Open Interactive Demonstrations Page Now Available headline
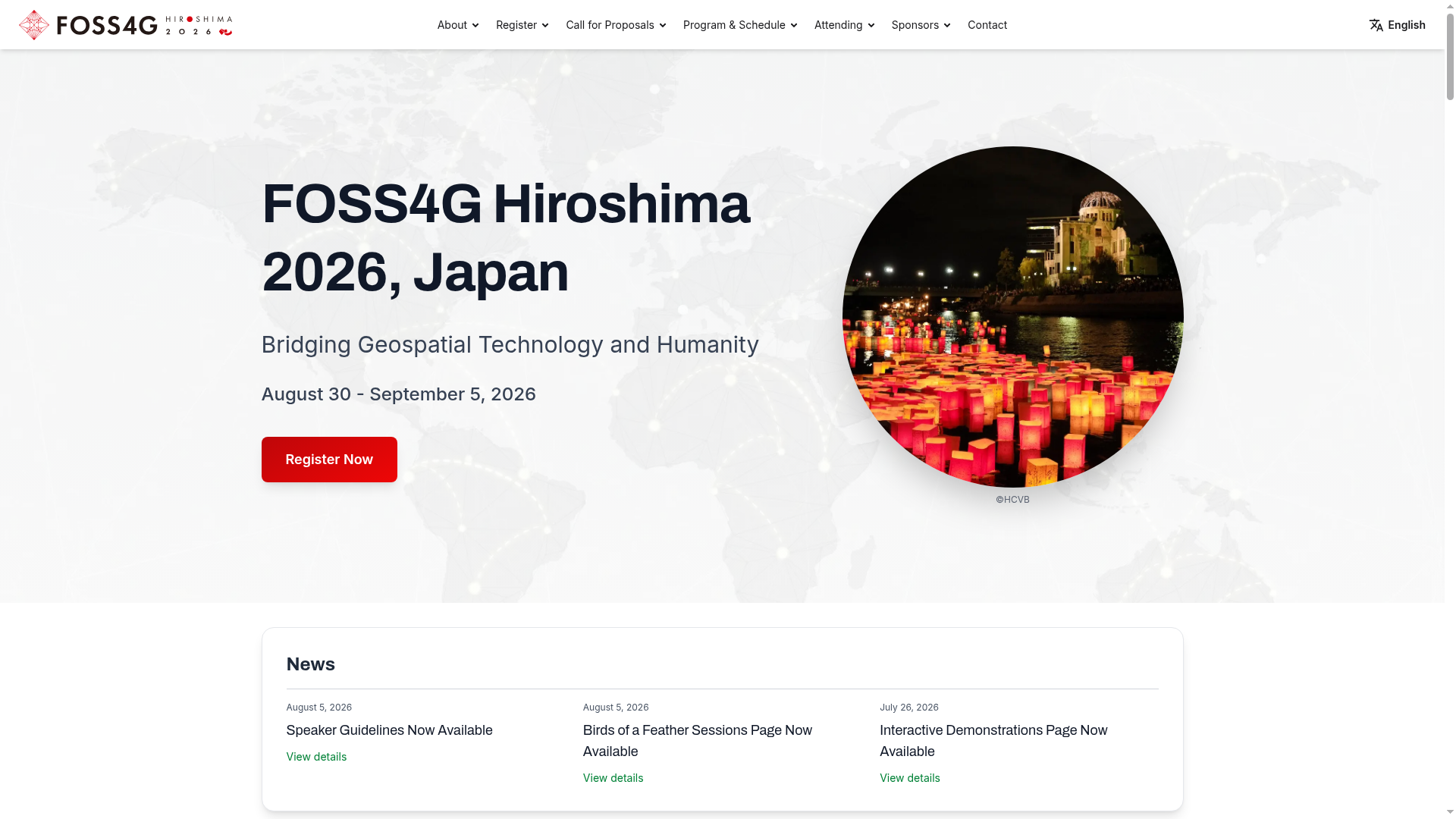 (993, 741)
